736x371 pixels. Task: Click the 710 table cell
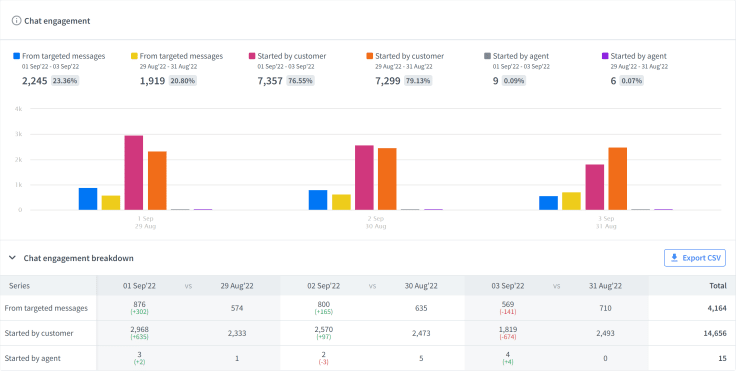(x=605, y=308)
